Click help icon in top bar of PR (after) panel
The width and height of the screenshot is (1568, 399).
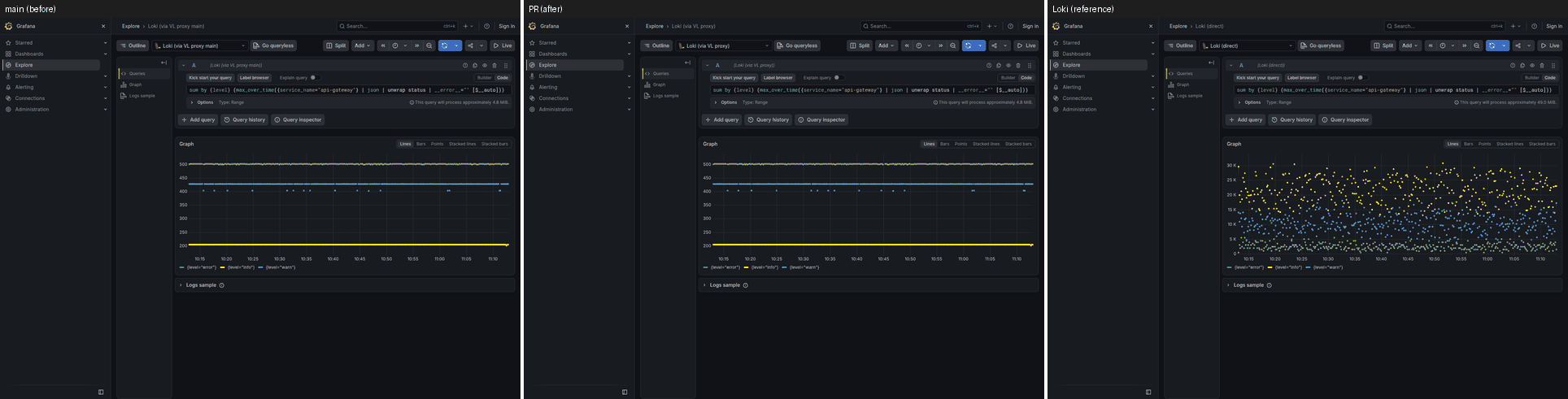(1010, 26)
